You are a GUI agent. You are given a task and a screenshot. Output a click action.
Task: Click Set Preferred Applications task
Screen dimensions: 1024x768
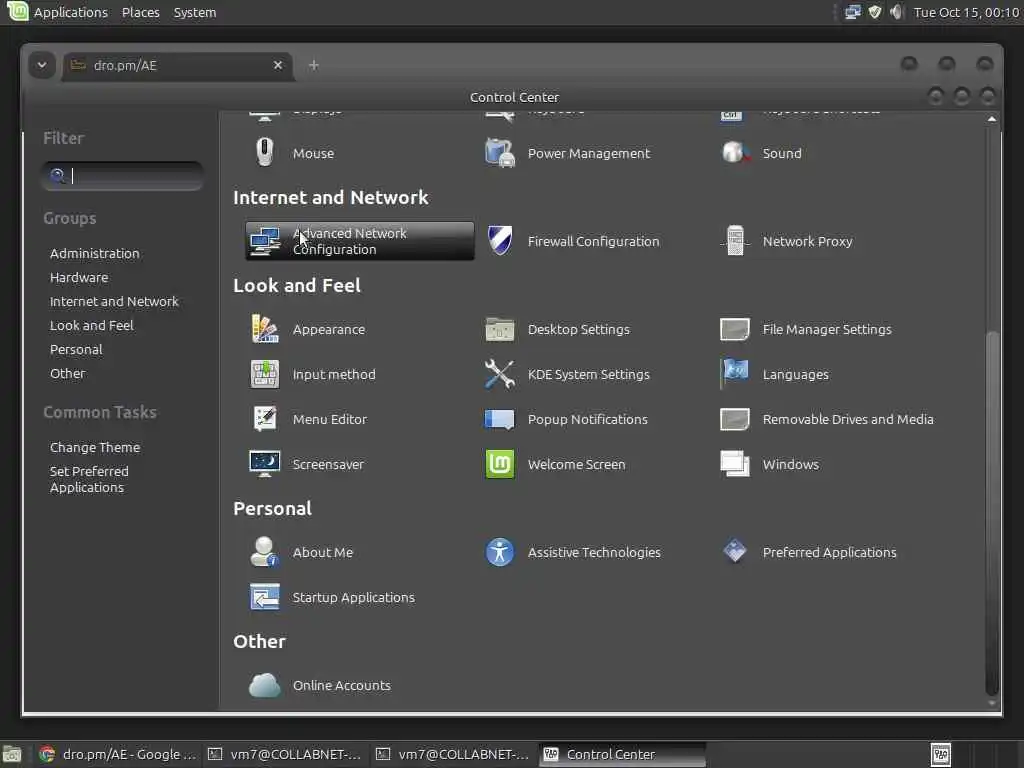tap(89, 479)
